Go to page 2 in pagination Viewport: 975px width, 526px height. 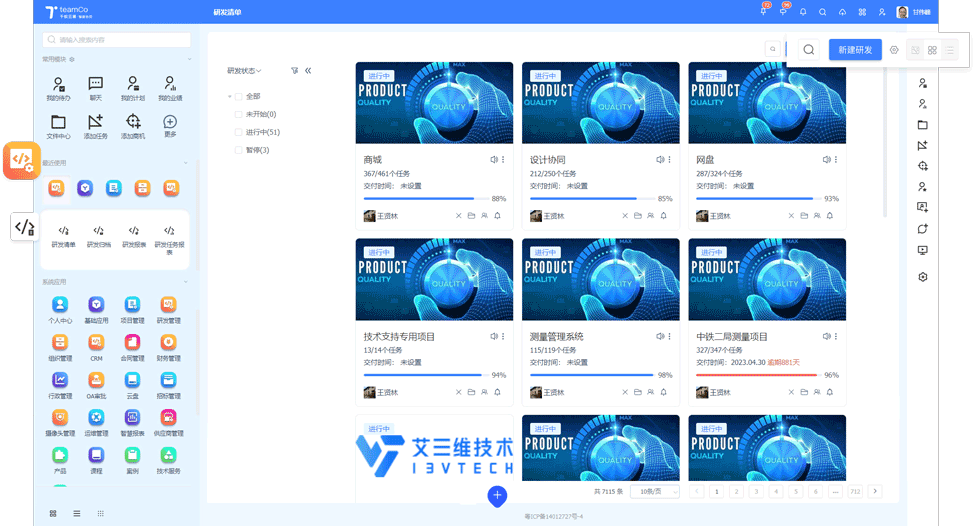click(736, 491)
